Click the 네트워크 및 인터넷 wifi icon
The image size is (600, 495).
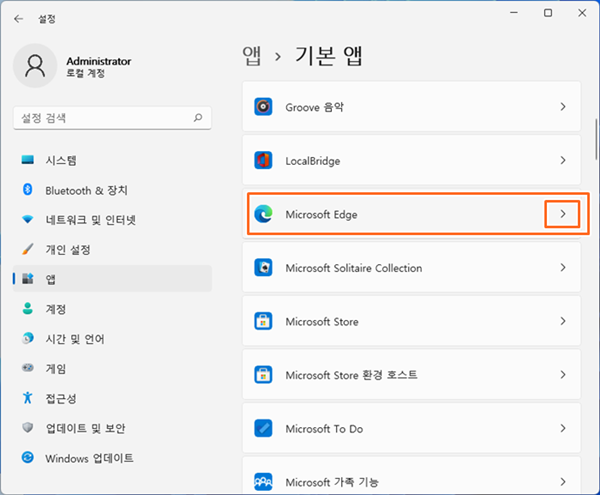pos(28,219)
